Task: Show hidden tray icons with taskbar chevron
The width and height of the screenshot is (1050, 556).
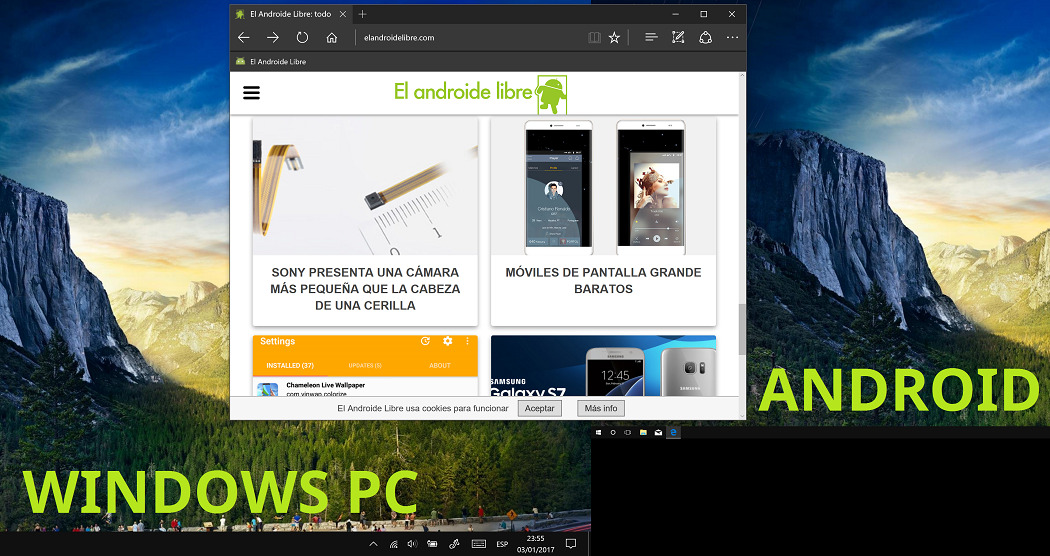Action: coord(374,544)
